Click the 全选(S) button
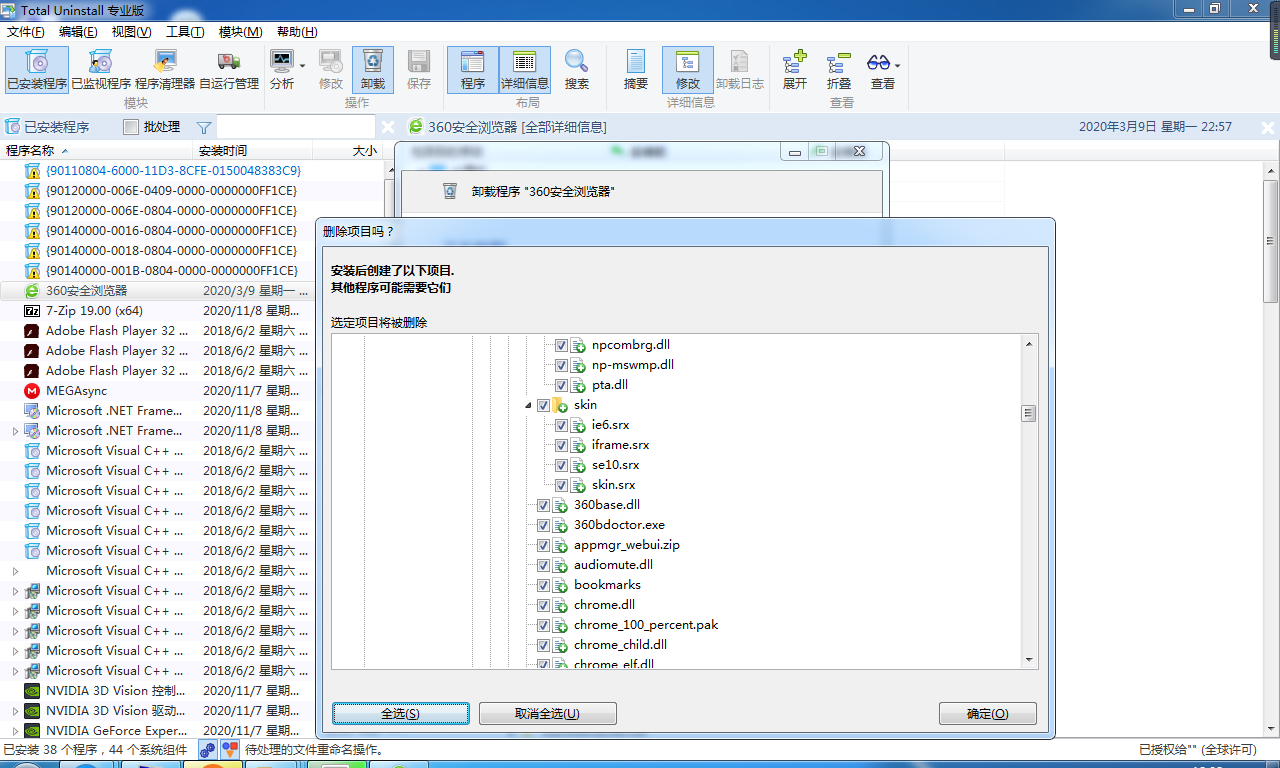 400,713
